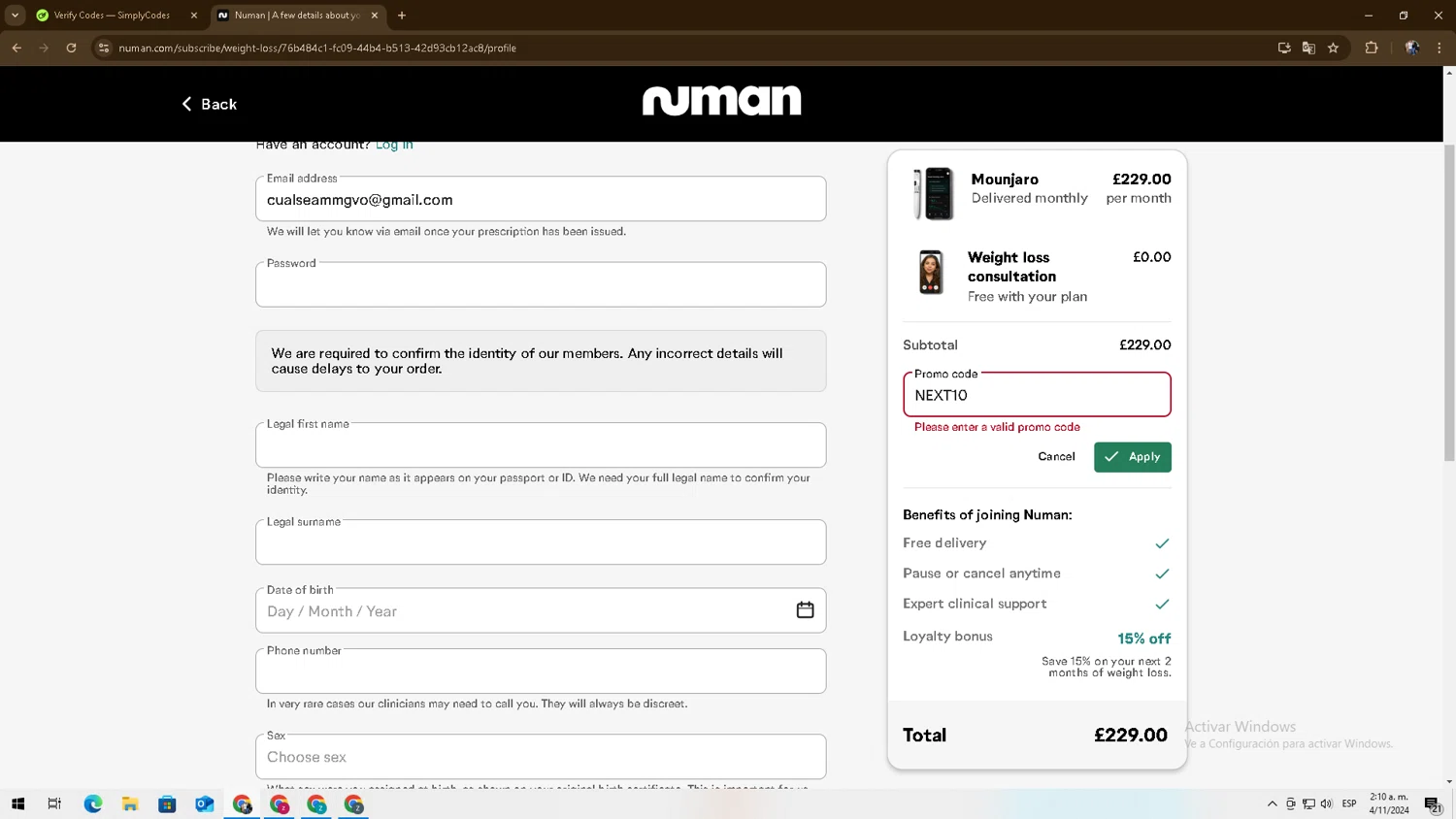The width and height of the screenshot is (1456, 819).
Task: Open Microsoft Store from taskbar
Action: (x=167, y=803)
